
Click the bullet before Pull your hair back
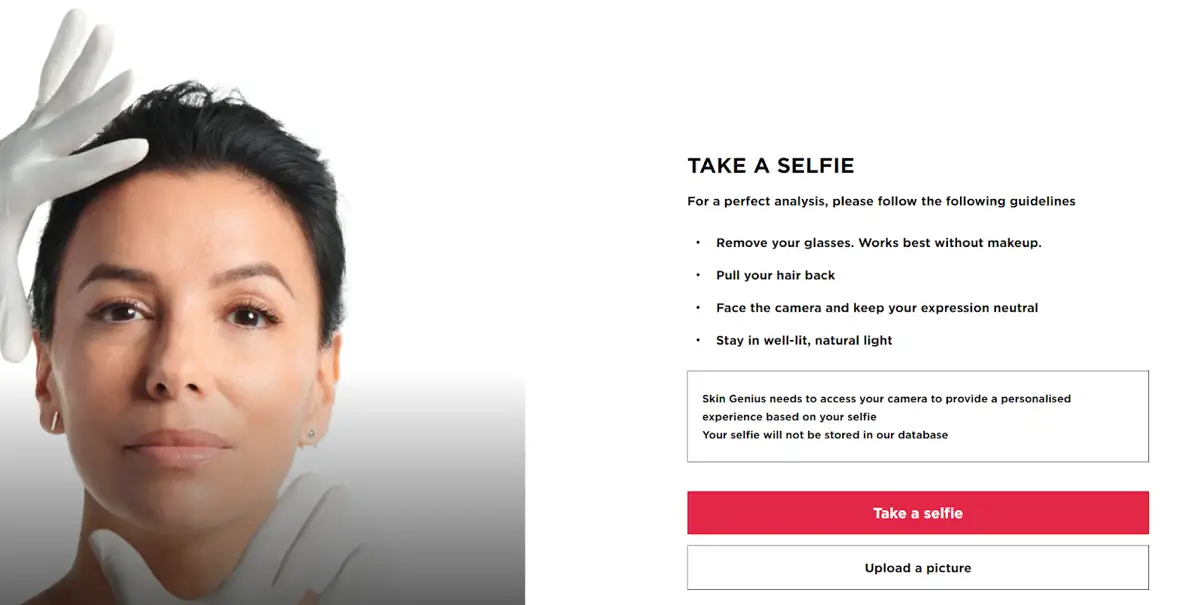pyautogui.click(x=698, y=275)
